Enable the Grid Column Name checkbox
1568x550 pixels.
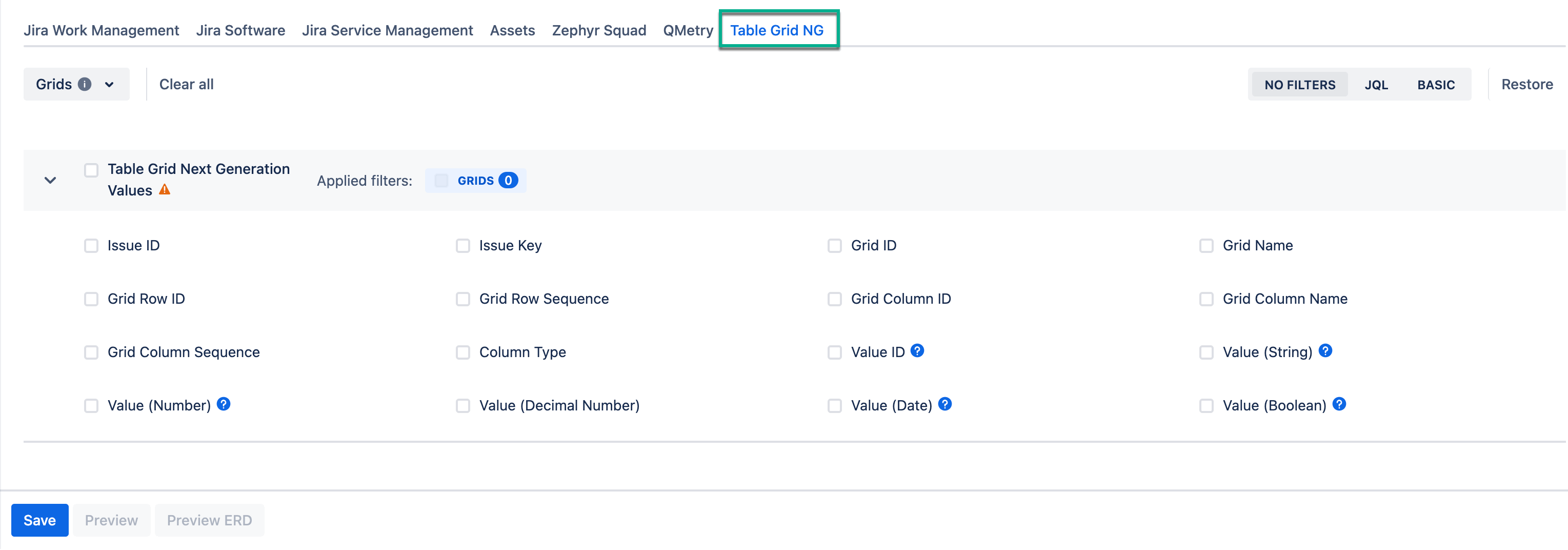coord(1206,299)
